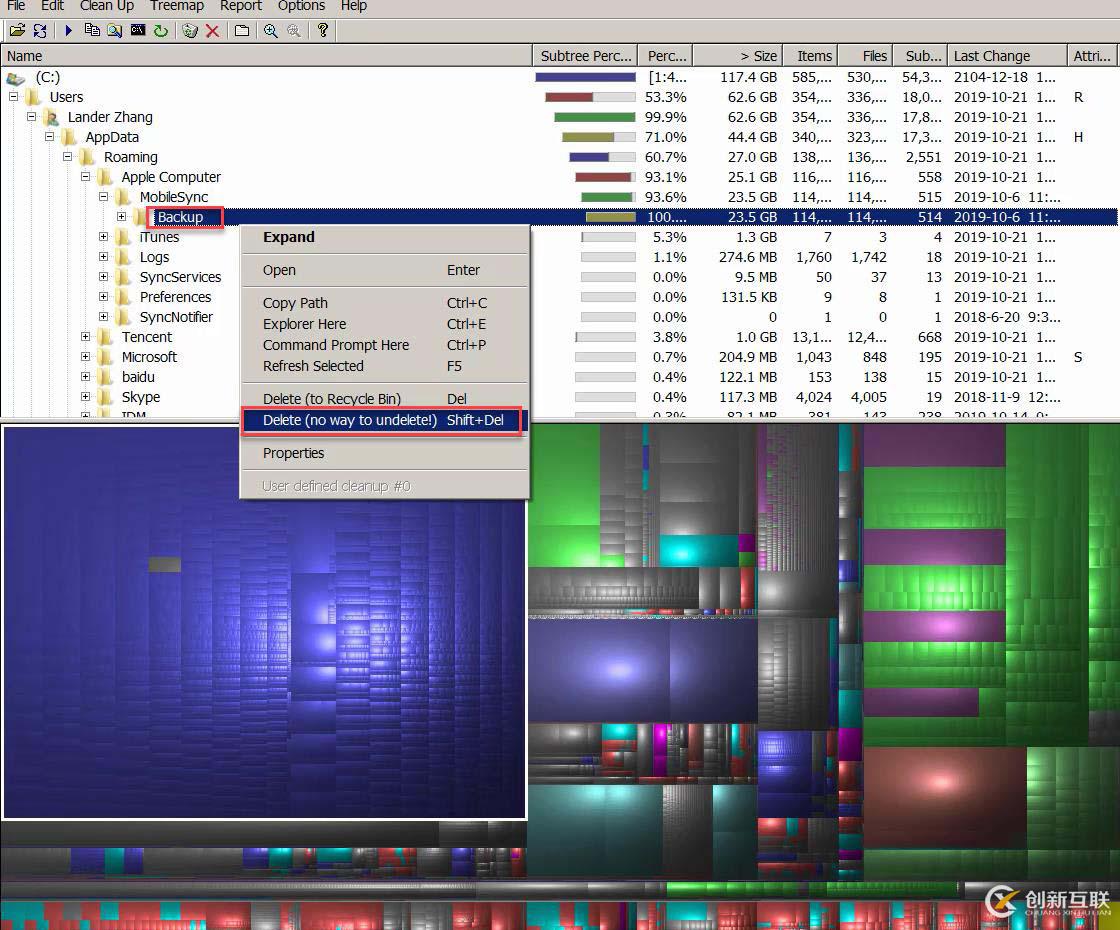Image resolution: width=1120 pixels, height=930 pixels.
Task: Sort by the Items column header
Action: [811, 56]
